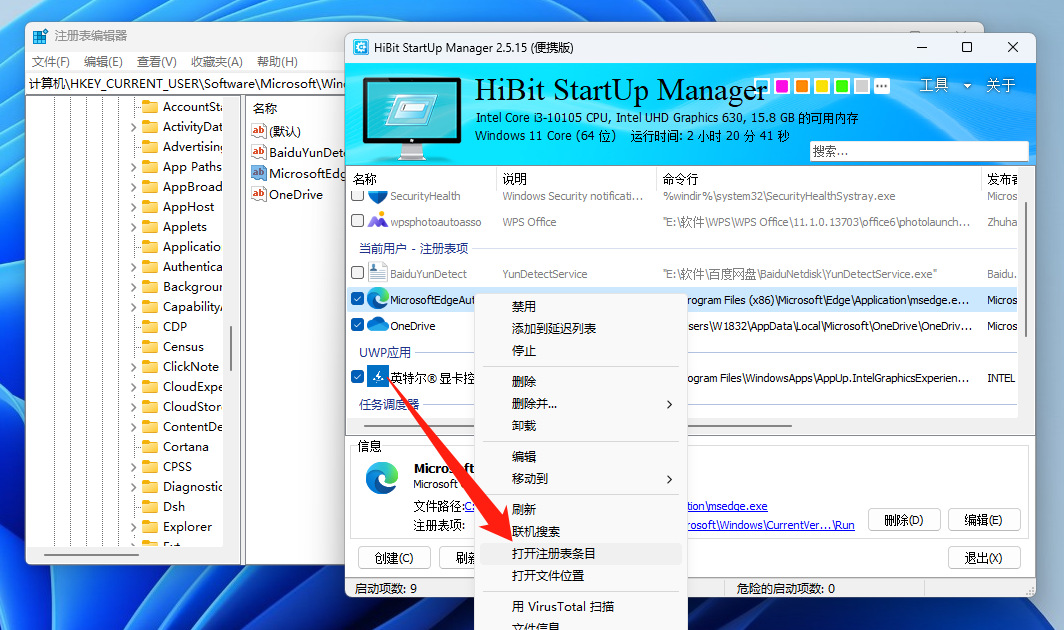The image size is (1064, 630).
Task: Click the large Edge icon in info panel
Action: point(382,478)
